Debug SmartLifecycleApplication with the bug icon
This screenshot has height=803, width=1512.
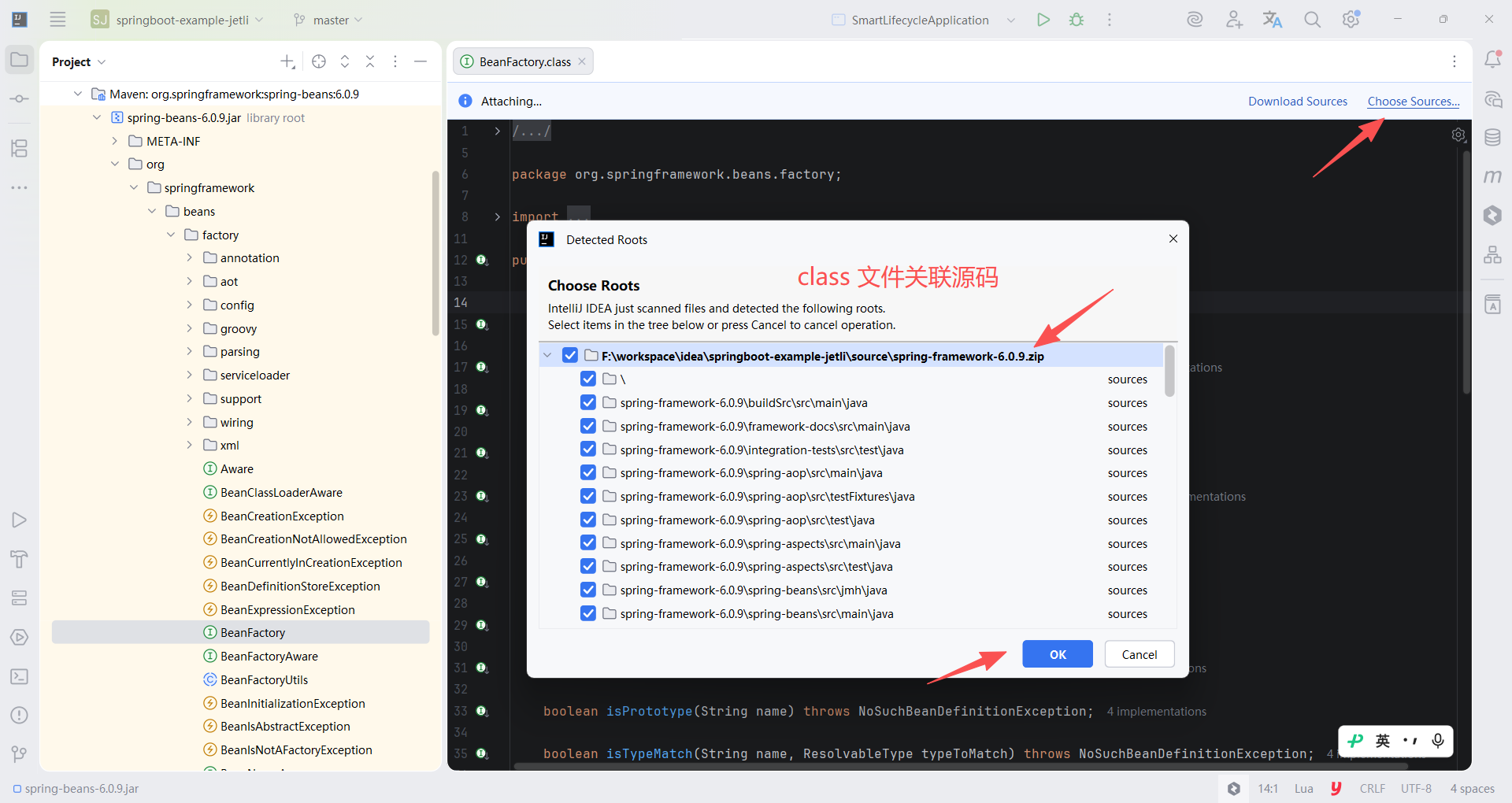click(1077, 20)
